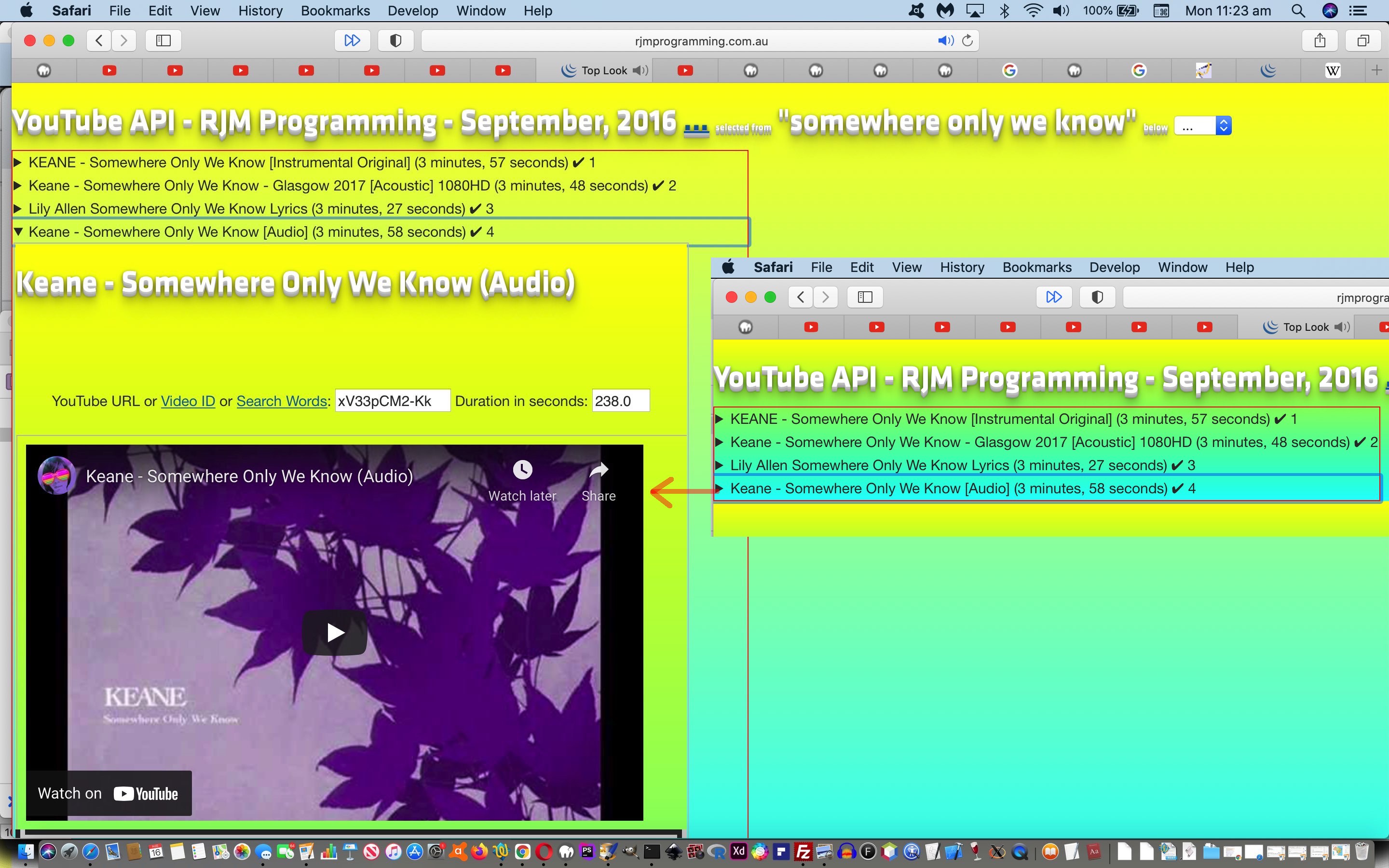Toggle the Bluetooth menu bar icon
The image size is (1389, 868).
coord(1005,10)
